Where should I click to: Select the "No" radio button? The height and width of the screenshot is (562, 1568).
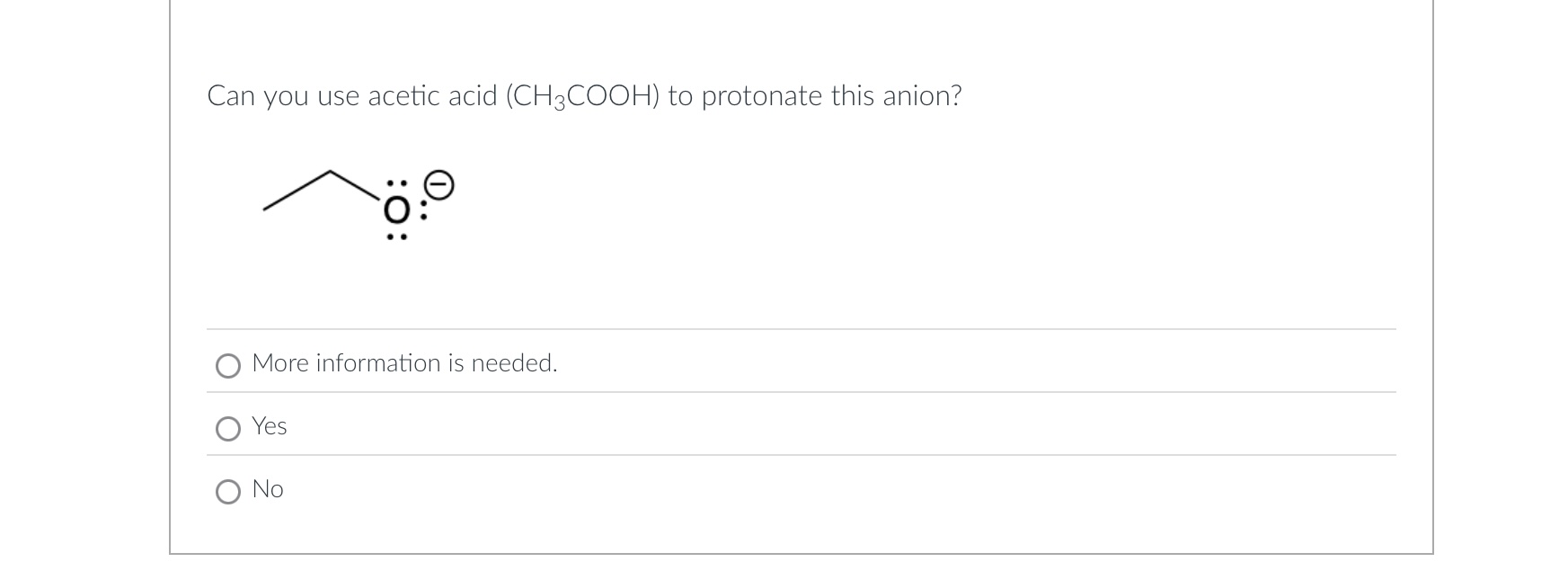pyautogui.click(x=228, y=490)
